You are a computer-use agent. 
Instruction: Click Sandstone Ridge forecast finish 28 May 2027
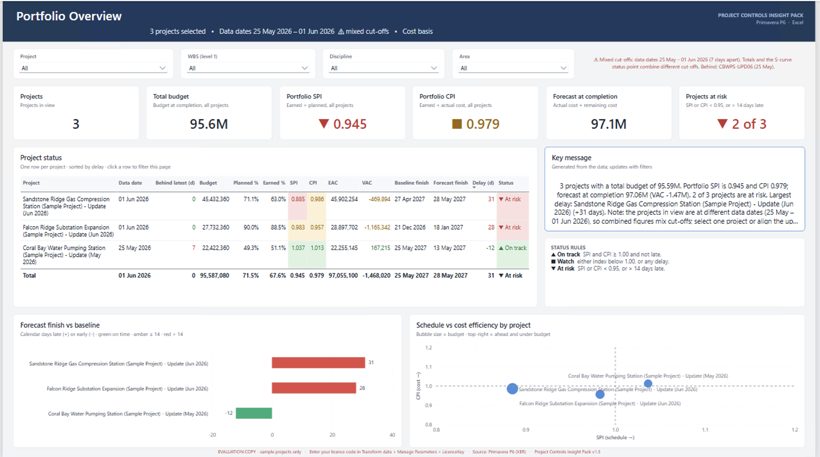click(449, 199)
